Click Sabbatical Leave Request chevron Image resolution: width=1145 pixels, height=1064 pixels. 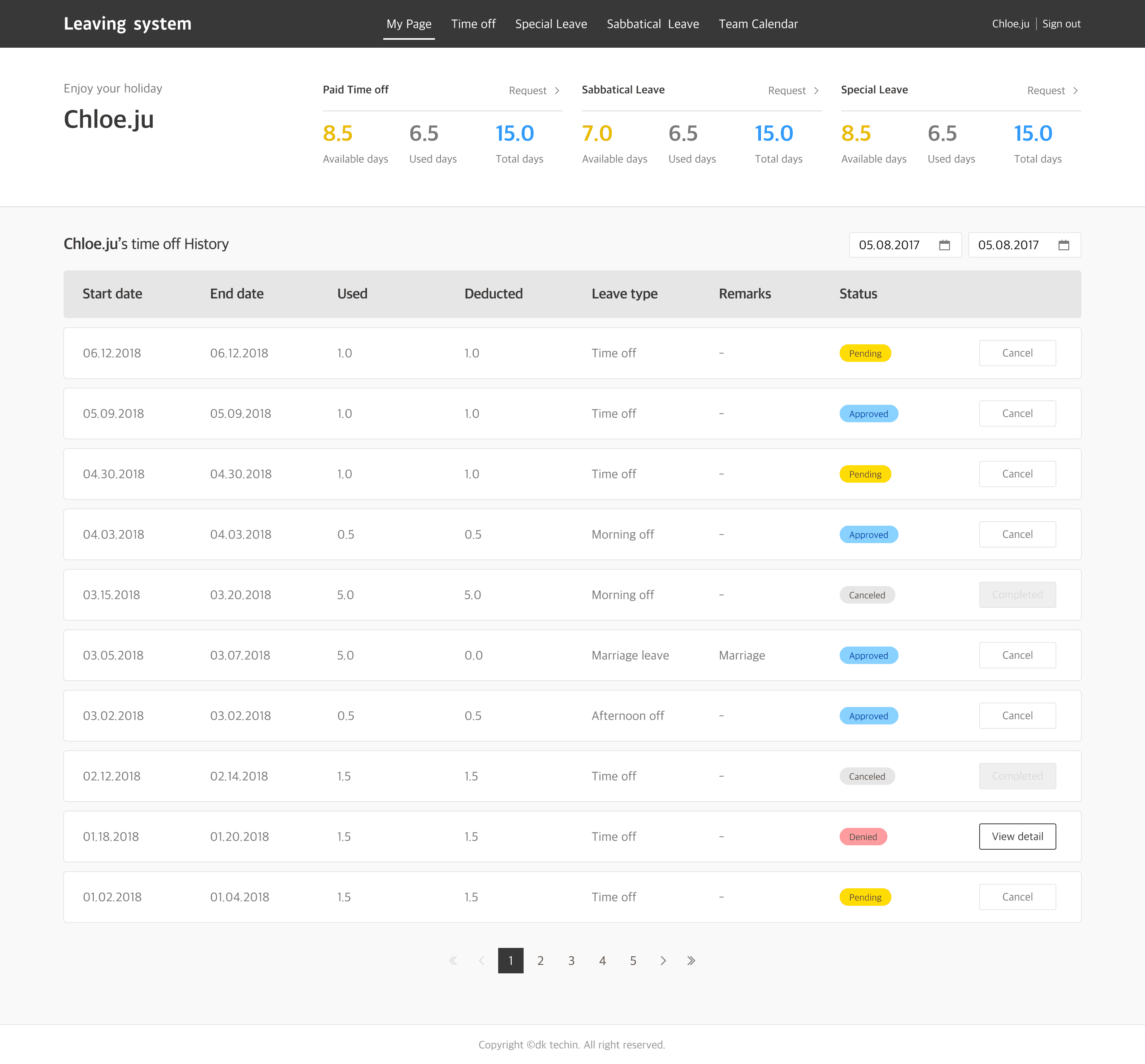coord(816,90)
